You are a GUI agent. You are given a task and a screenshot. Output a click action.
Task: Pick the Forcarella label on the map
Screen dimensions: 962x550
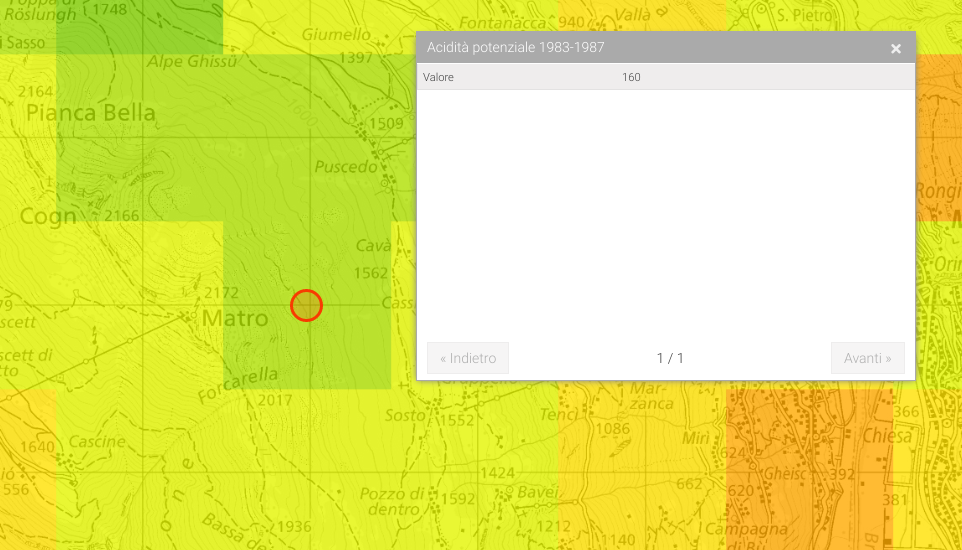pos(239,379)
